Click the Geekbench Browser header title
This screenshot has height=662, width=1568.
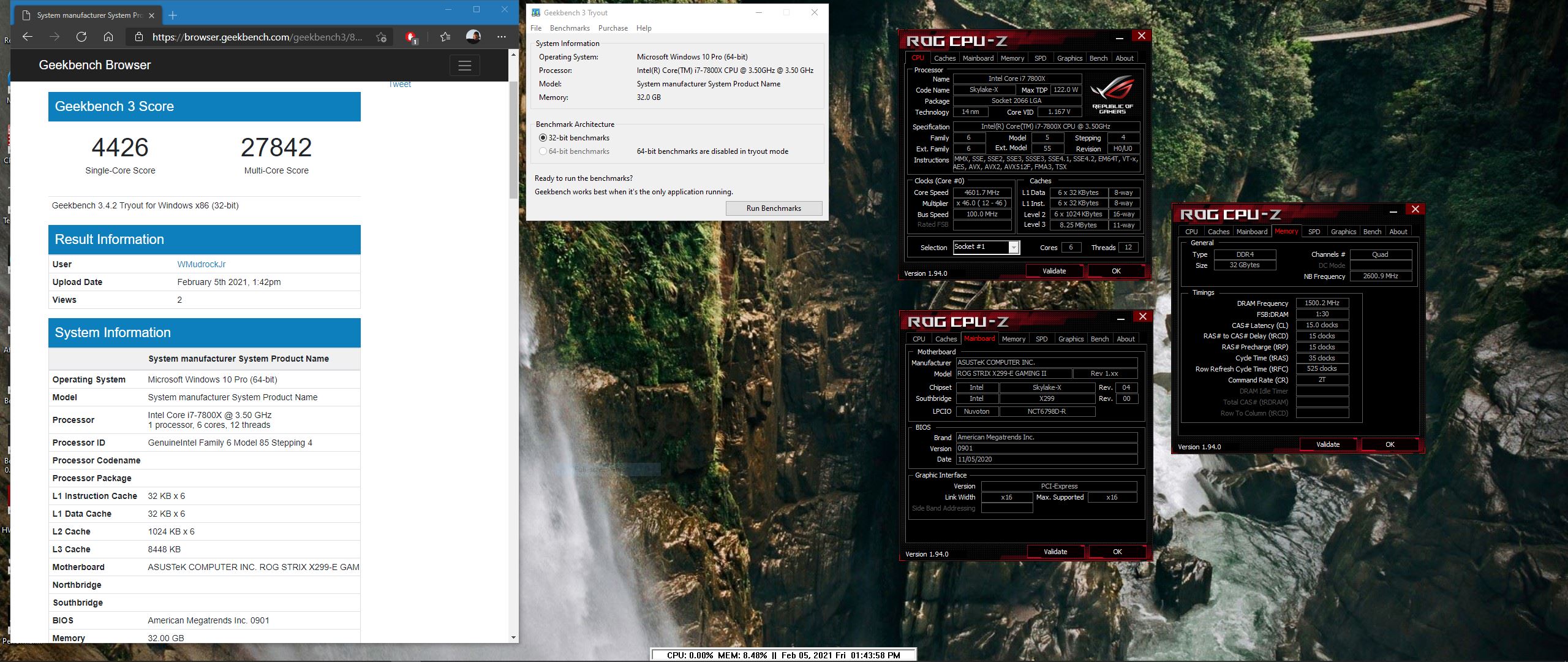94,65
